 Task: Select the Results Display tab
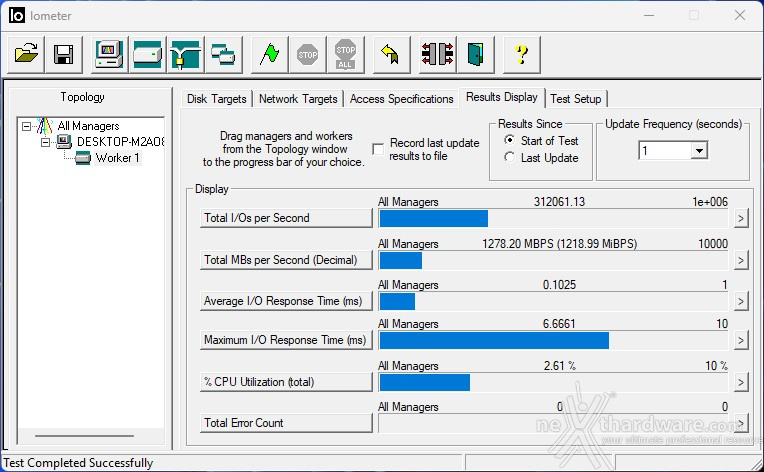tap(502, 97)
